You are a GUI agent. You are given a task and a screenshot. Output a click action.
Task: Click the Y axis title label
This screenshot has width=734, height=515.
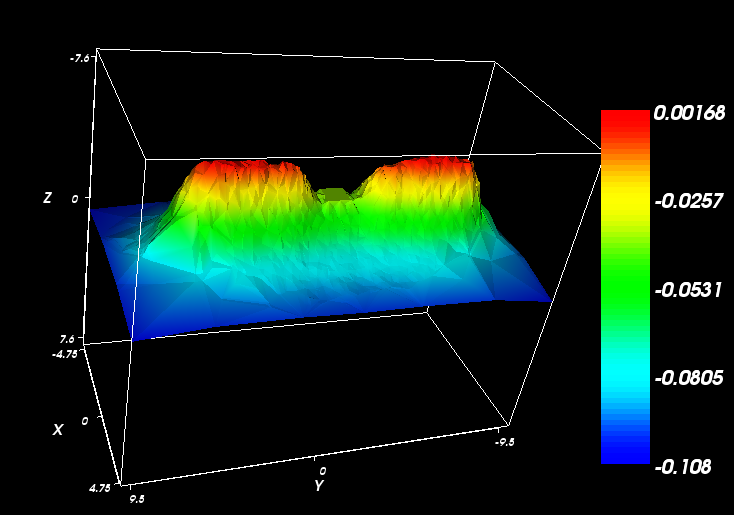click(x=318, y=486)
